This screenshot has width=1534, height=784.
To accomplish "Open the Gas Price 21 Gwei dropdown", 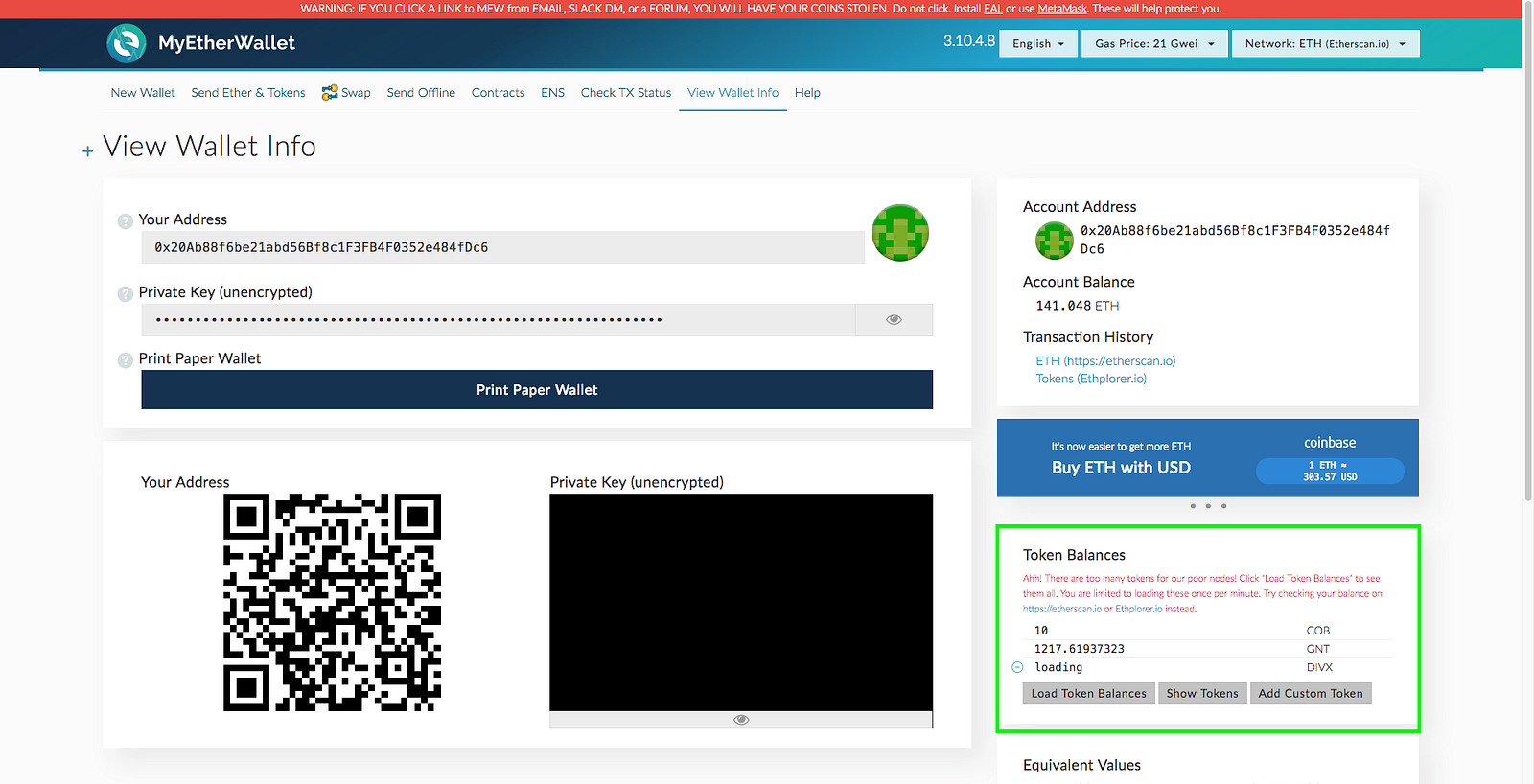I will point(1154,44).
